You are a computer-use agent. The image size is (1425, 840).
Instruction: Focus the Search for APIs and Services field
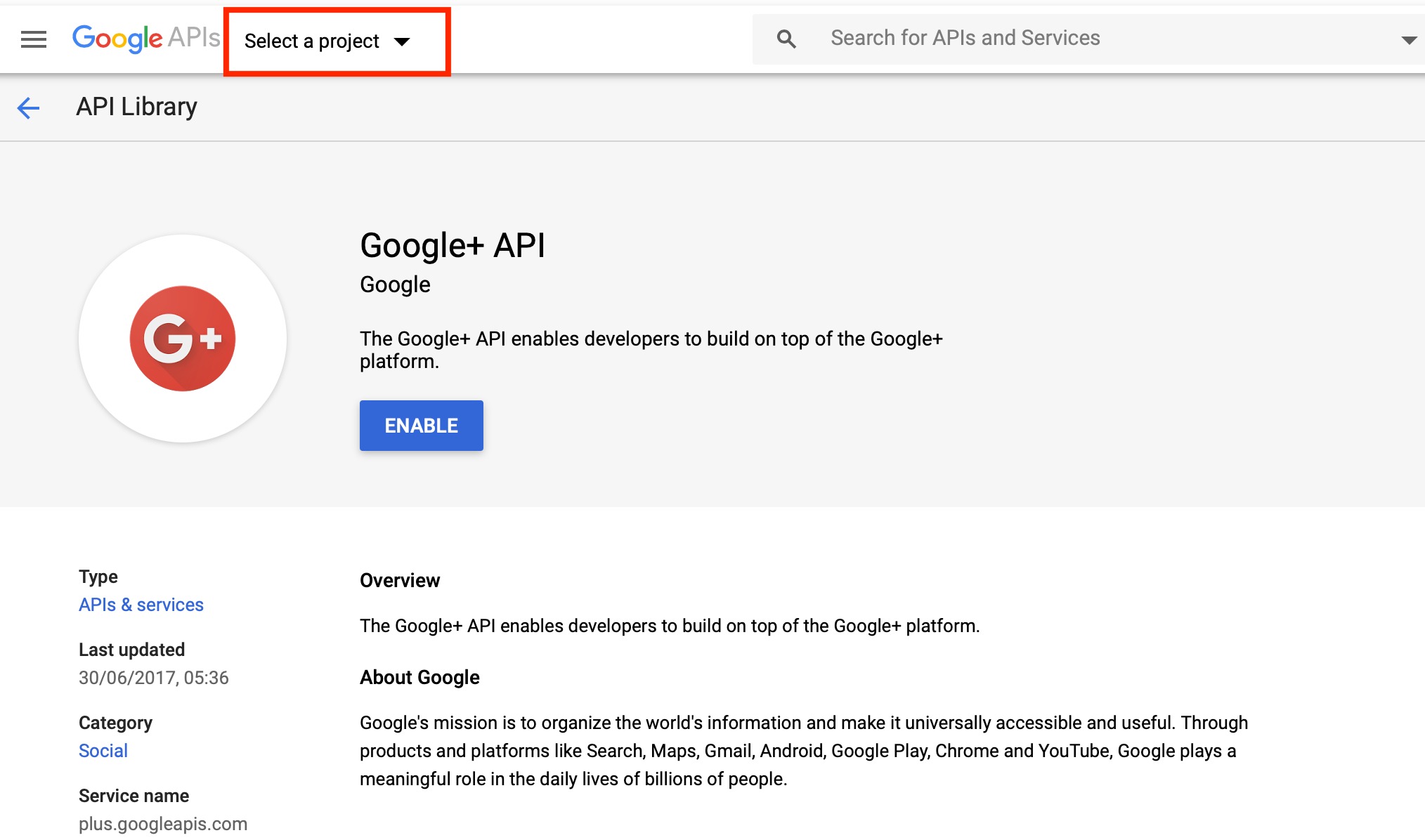pos(1088,39)
